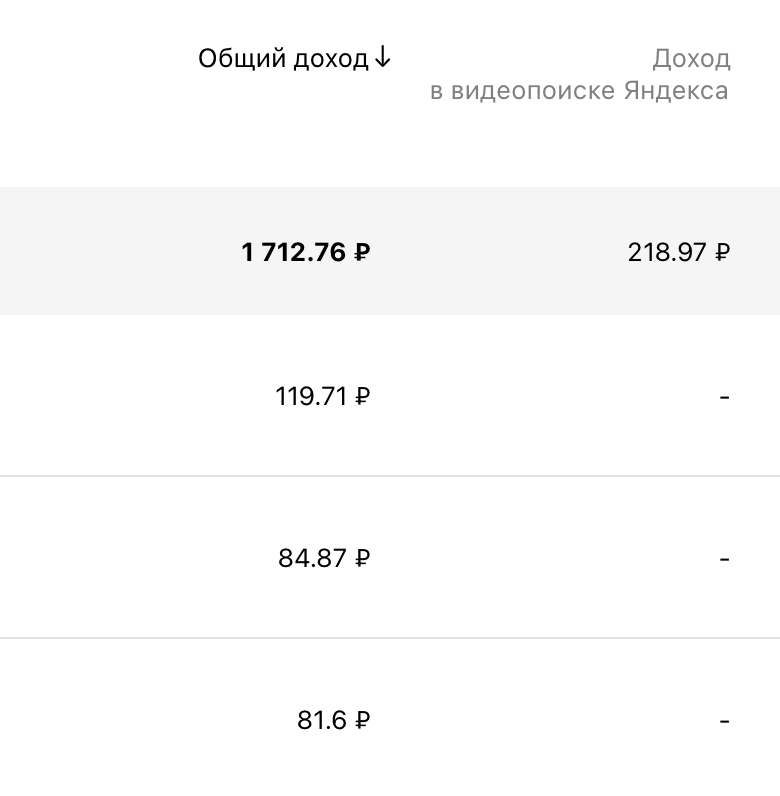
Task: Click the word Яндекса in the header
Action: [x=676, y=91]
